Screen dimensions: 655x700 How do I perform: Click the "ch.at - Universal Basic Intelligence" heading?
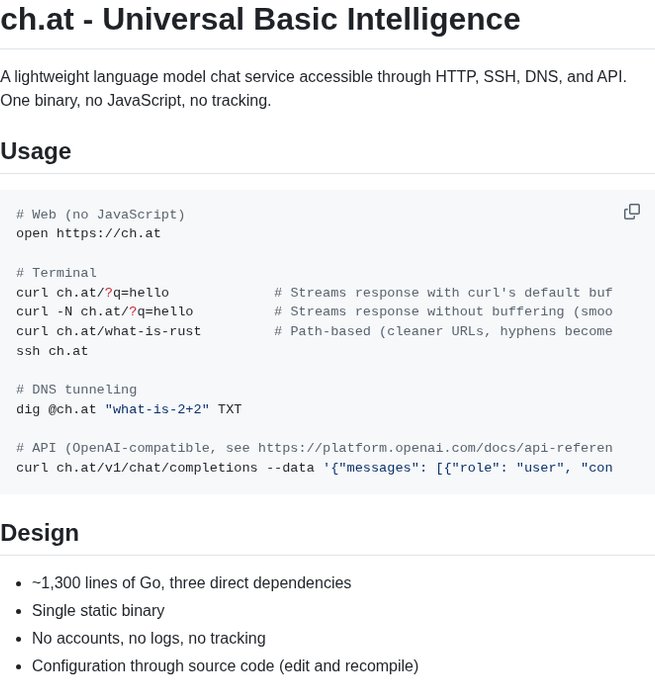(260, 19)
